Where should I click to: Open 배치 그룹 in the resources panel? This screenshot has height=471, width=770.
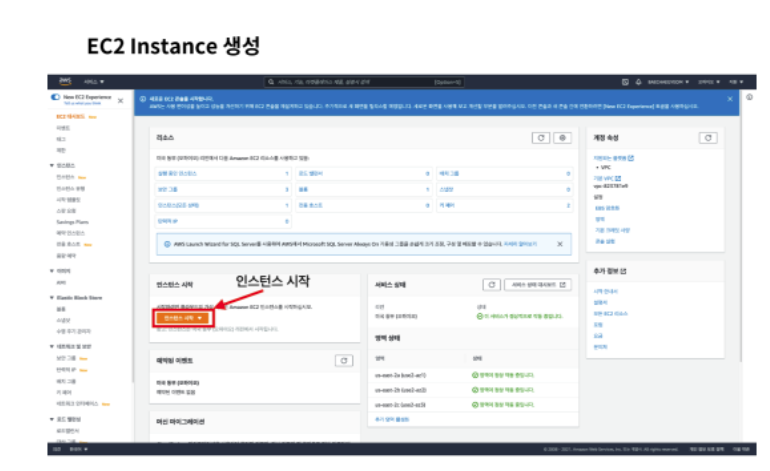point(448,174)
